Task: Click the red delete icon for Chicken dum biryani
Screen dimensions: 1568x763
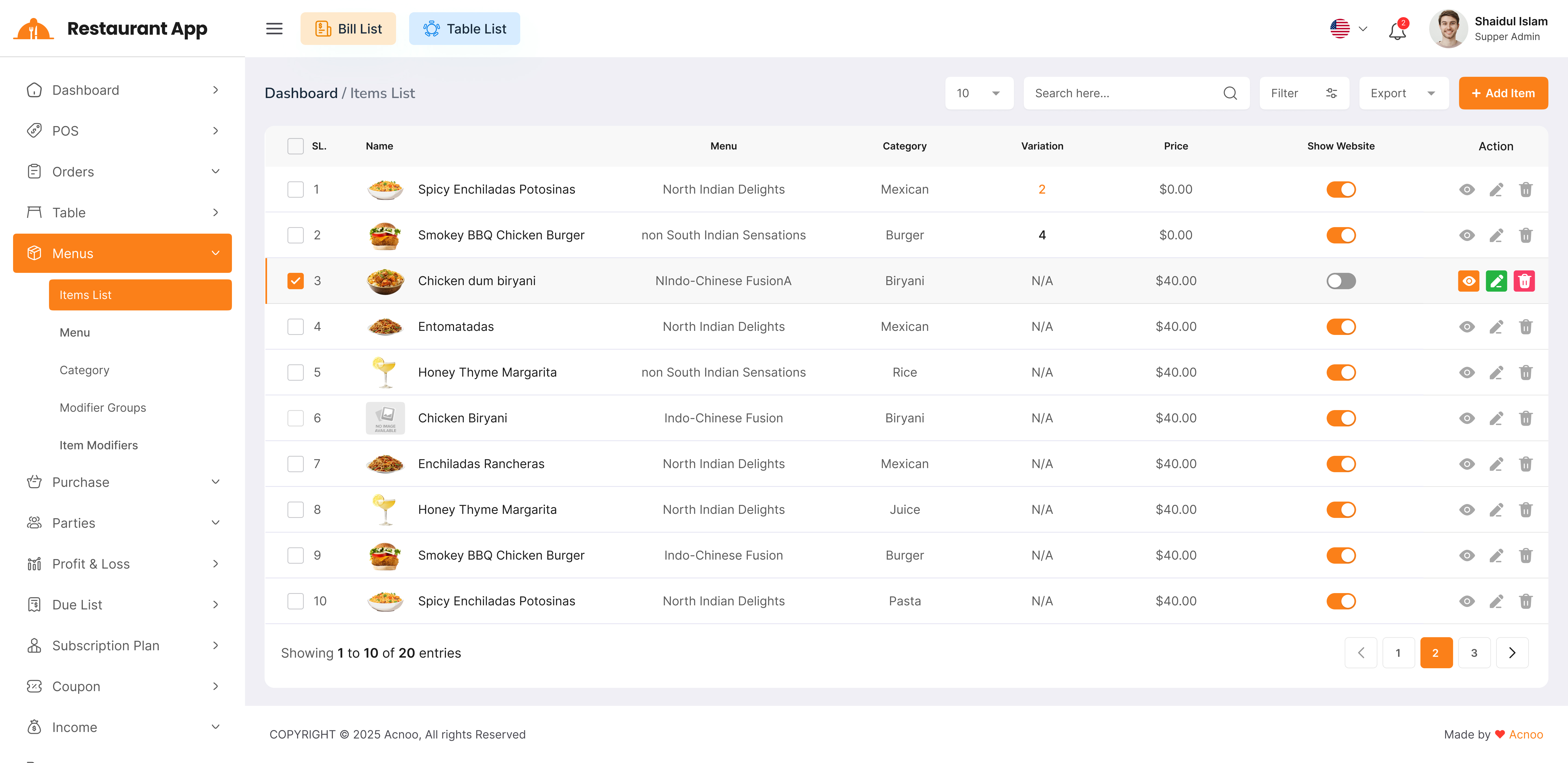Action: 1524,281
